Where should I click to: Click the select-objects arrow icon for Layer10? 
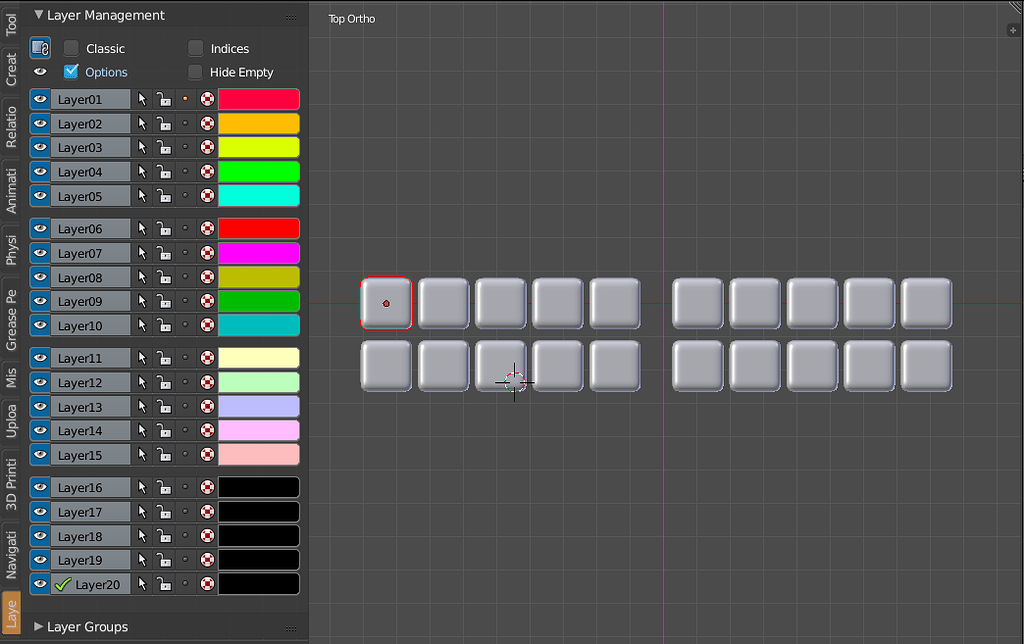(142, 325)
